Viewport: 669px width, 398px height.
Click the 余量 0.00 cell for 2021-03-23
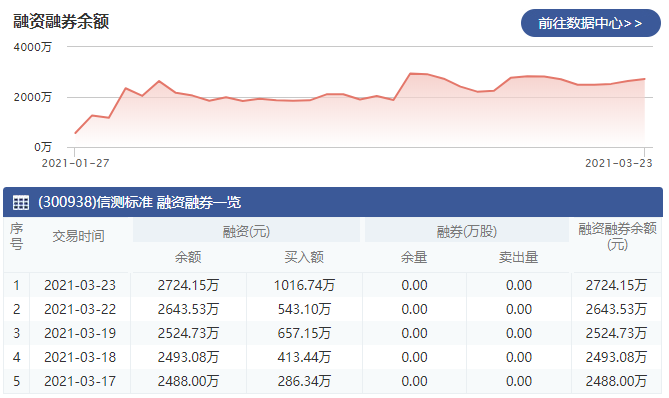[414, 285]
